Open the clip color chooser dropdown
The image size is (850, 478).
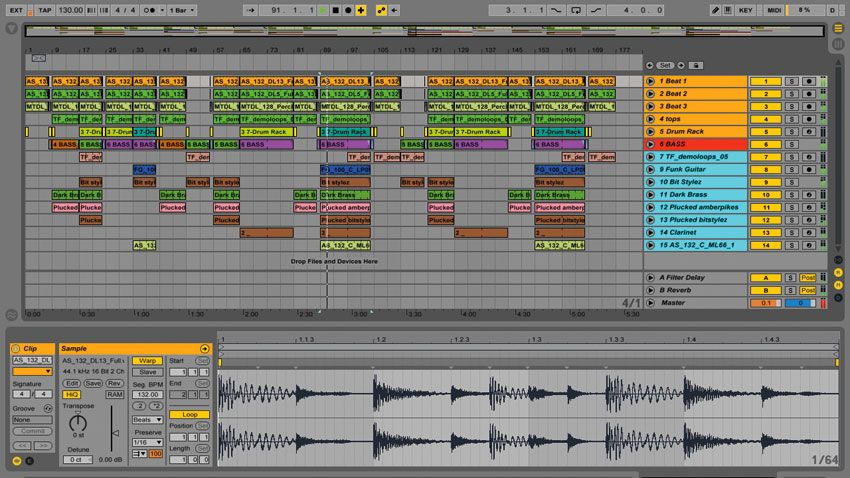[32, 371]
